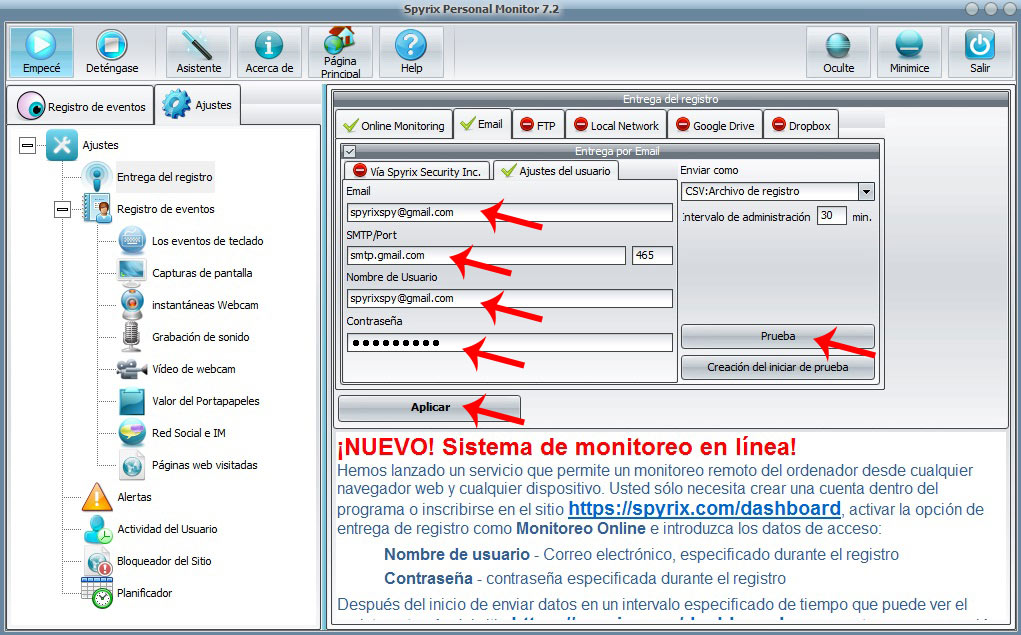Screen dimensions: 1021x635
Task: Click the interval minutes field
Action: (x=832, y=216)
